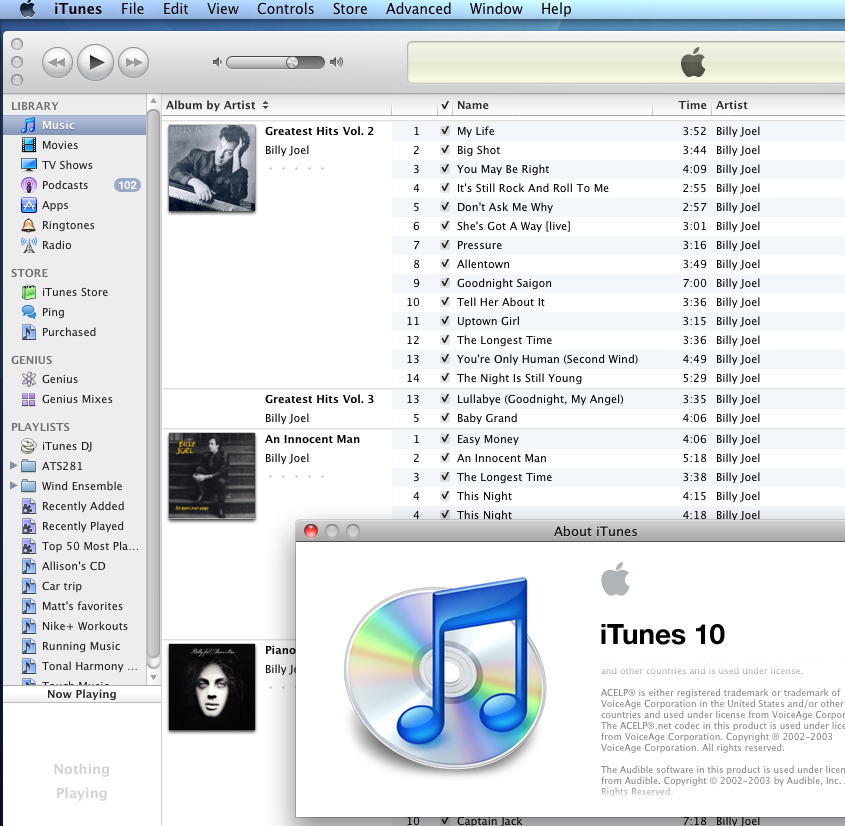Uncheck the My Life song checkbox
Viewport: 845px width, 826px height.
445,130
